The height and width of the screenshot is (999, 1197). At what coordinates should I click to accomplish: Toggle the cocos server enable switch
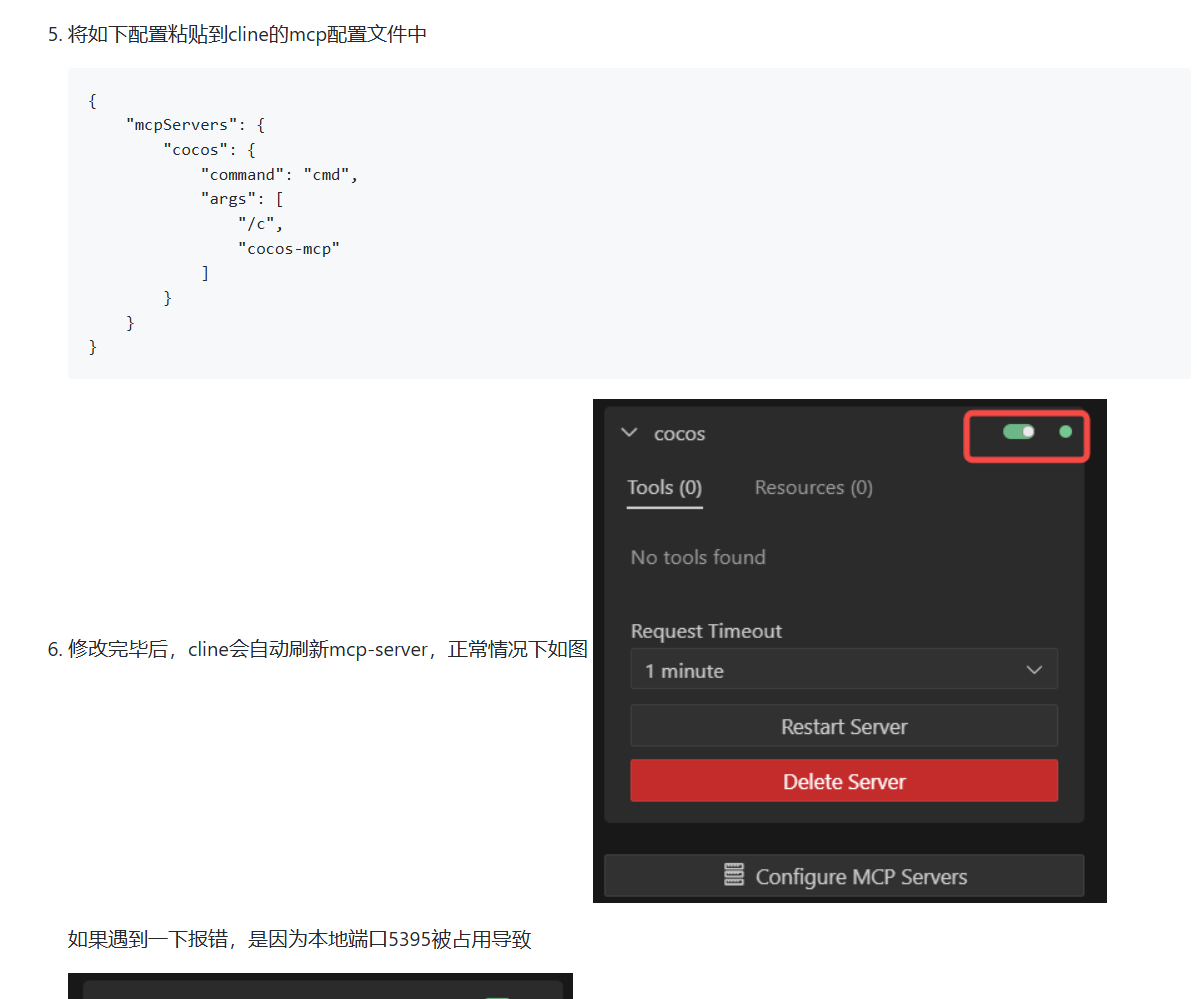pyautogui.click(x=1018, y=432)
